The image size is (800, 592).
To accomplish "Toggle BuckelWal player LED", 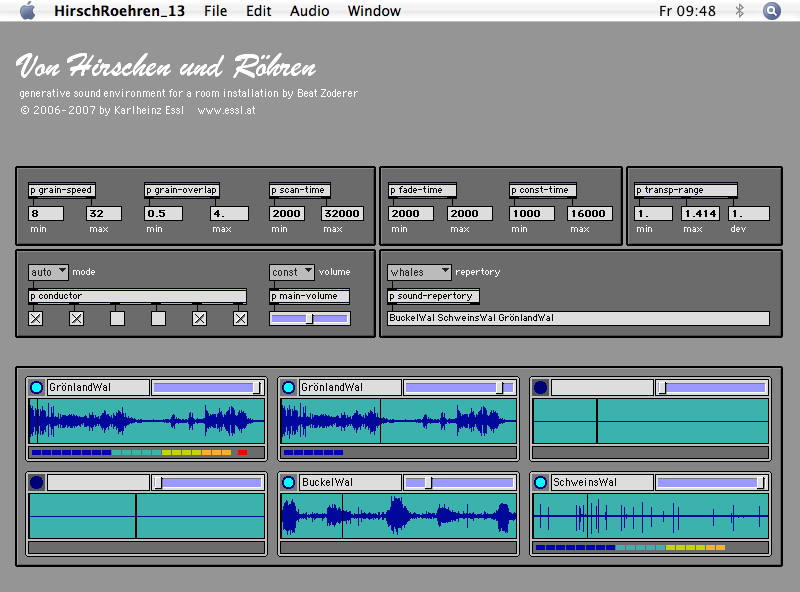I will (288, 482).
